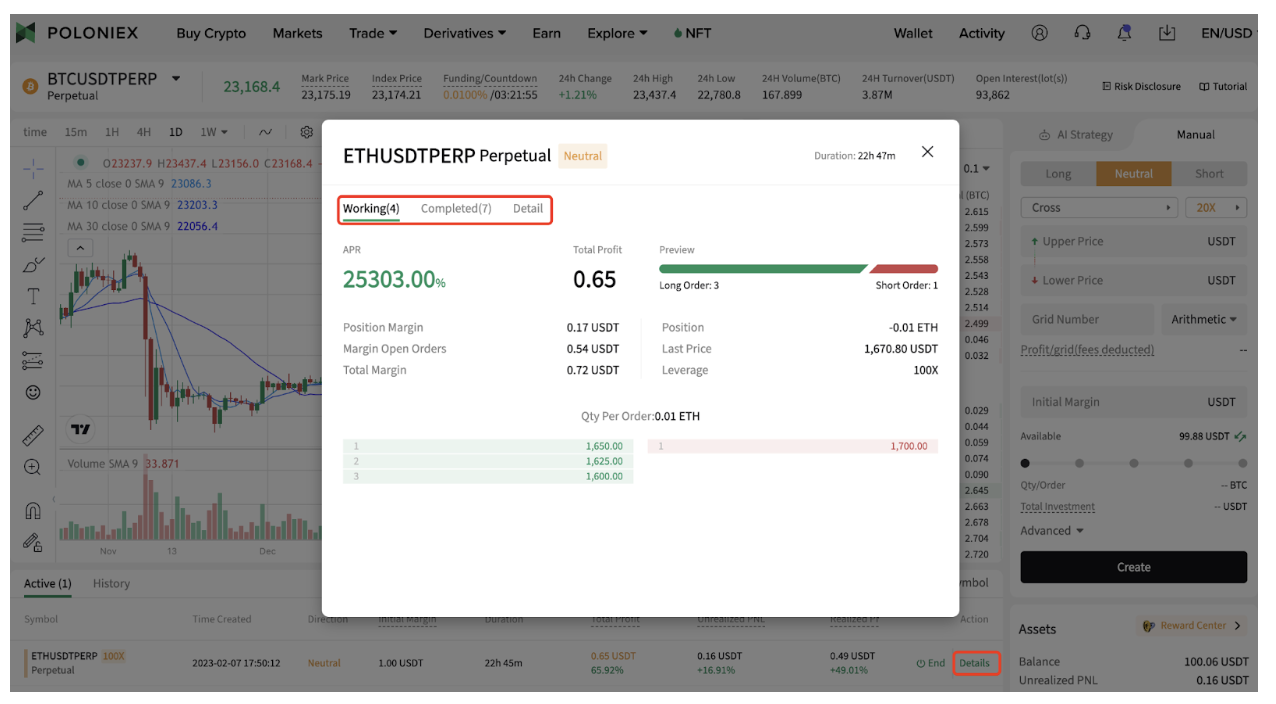This screenshot has height=704, width=1276.
Task: Click the Poloniex logo
Action: tap(78, 33)
